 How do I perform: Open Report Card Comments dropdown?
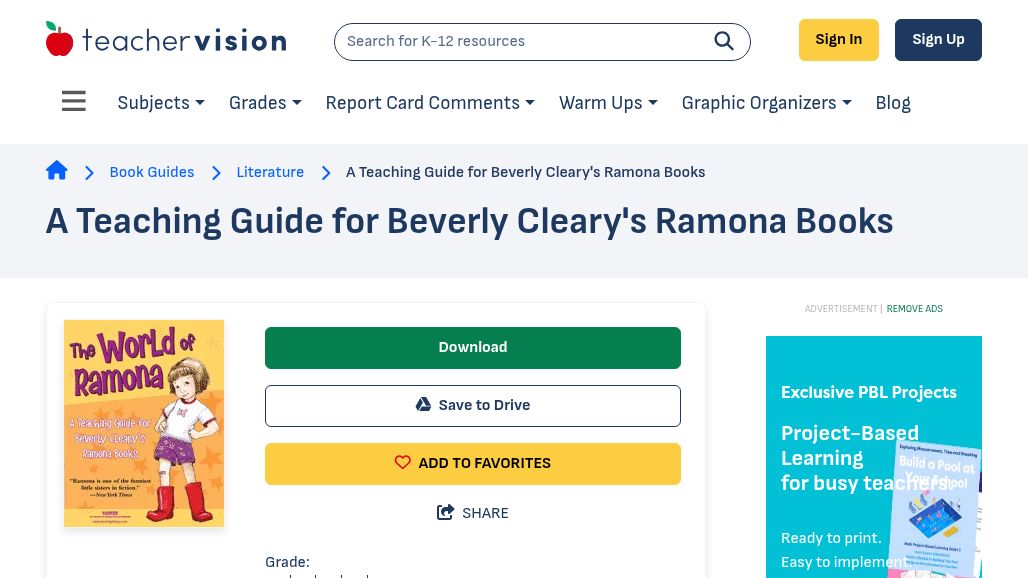pyautogui.click(x=430, y=103)
